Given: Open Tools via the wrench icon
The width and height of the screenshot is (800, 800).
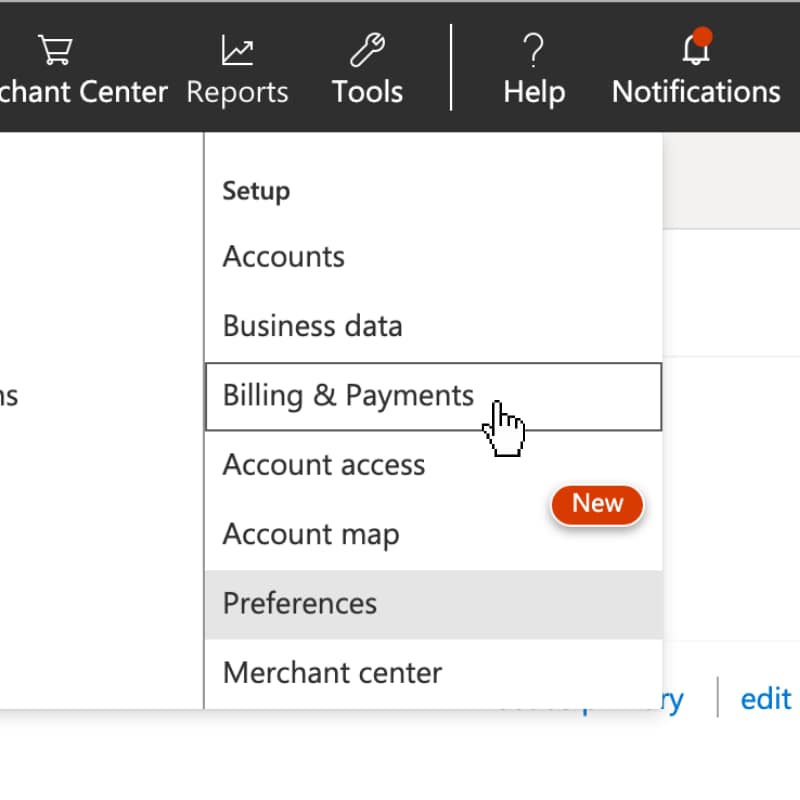Looking at the screenshot, I should click(x=367, y=49).
